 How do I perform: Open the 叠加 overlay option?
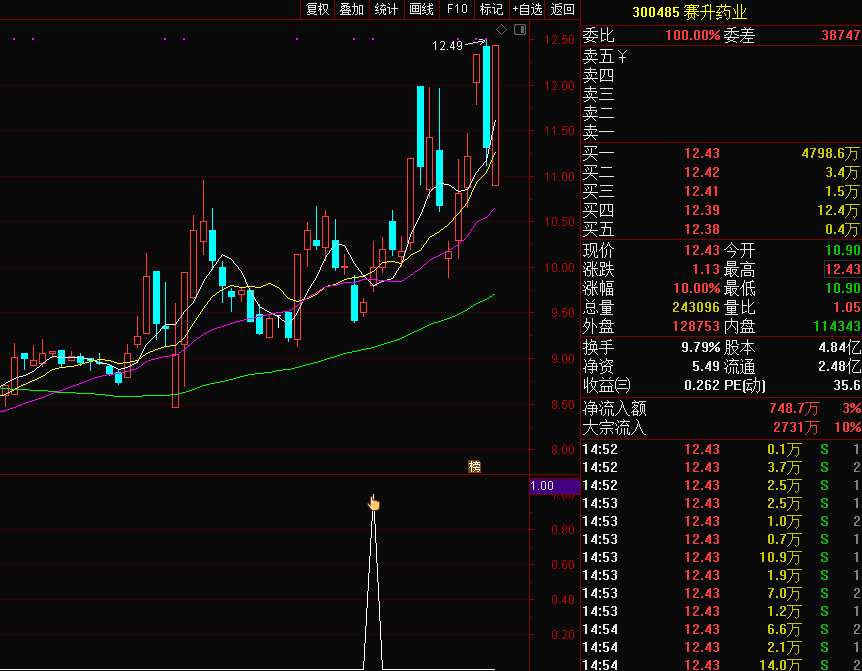tap(352, 9)
